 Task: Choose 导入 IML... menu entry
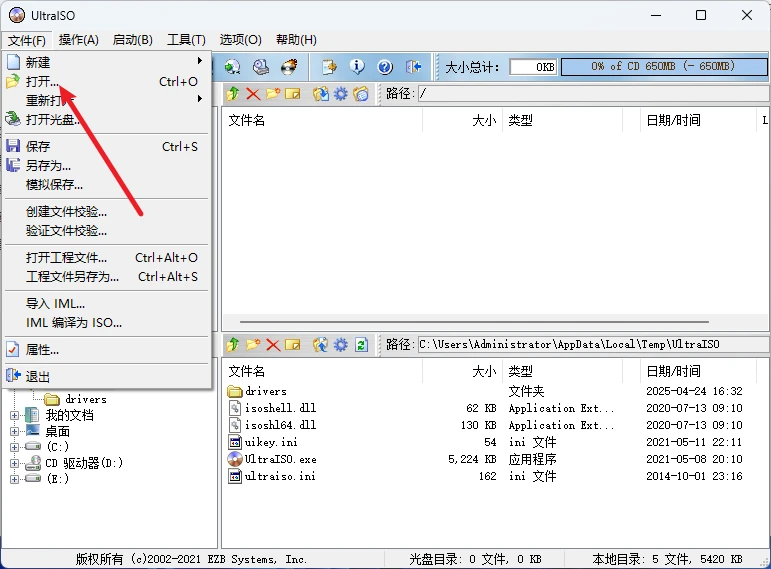107,304
